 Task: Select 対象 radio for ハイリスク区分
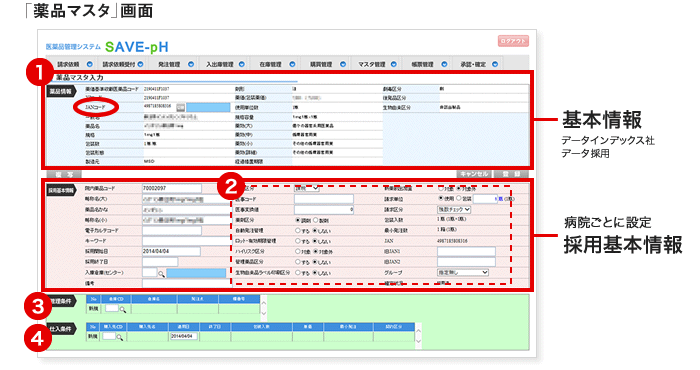pos(298,252)
